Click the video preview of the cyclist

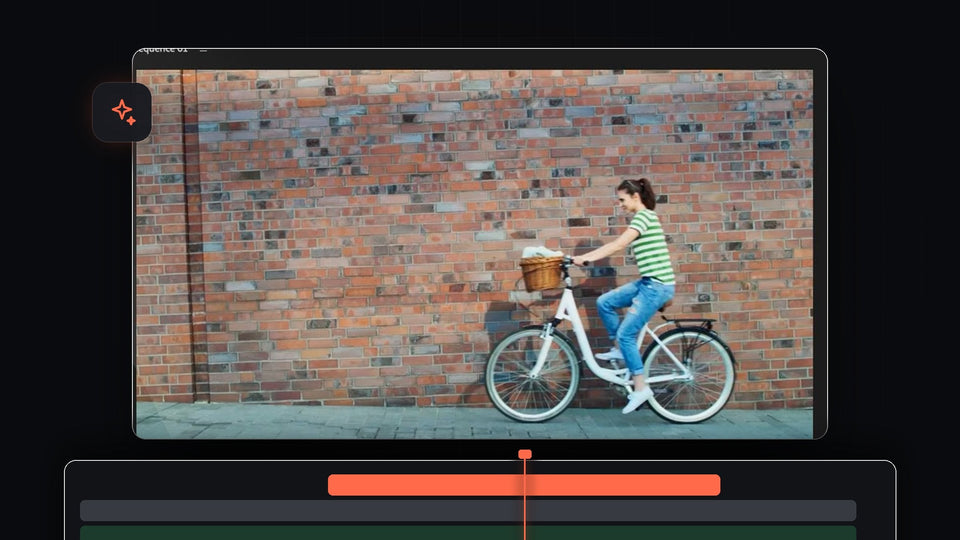pos(474,254)
